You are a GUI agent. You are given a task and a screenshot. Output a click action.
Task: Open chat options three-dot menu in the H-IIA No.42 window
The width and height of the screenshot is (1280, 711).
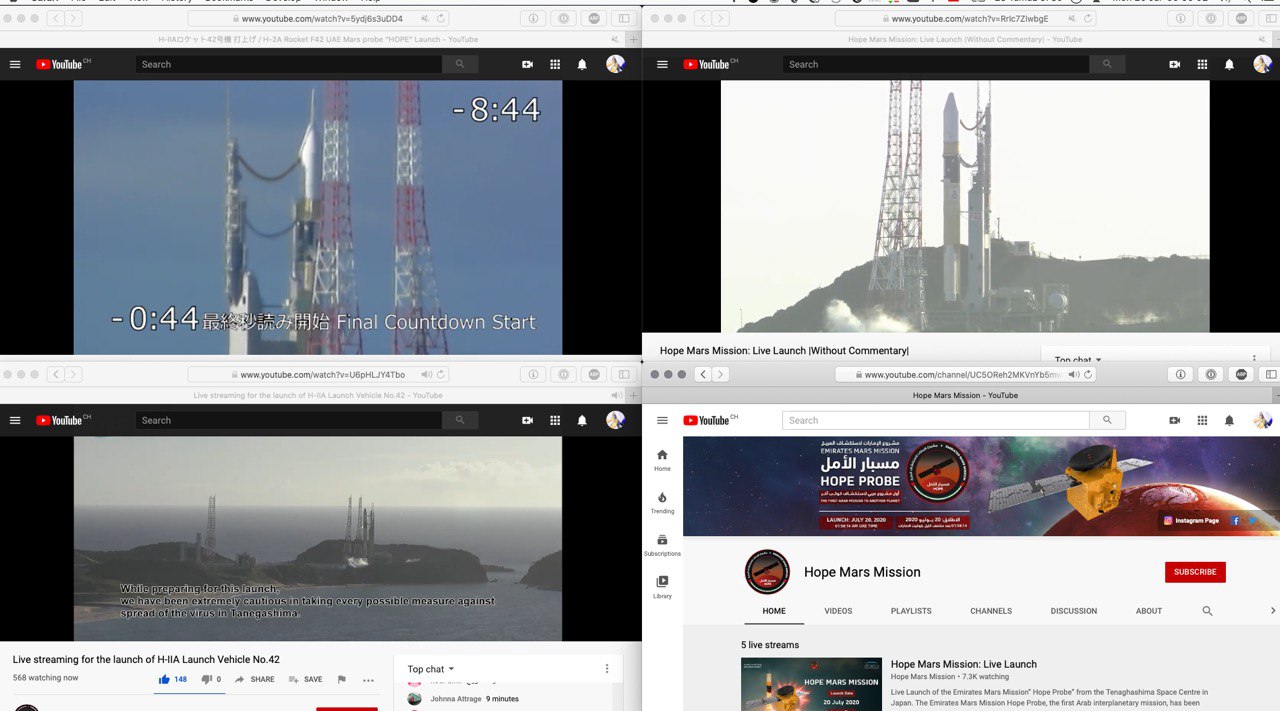click(606, 669)
